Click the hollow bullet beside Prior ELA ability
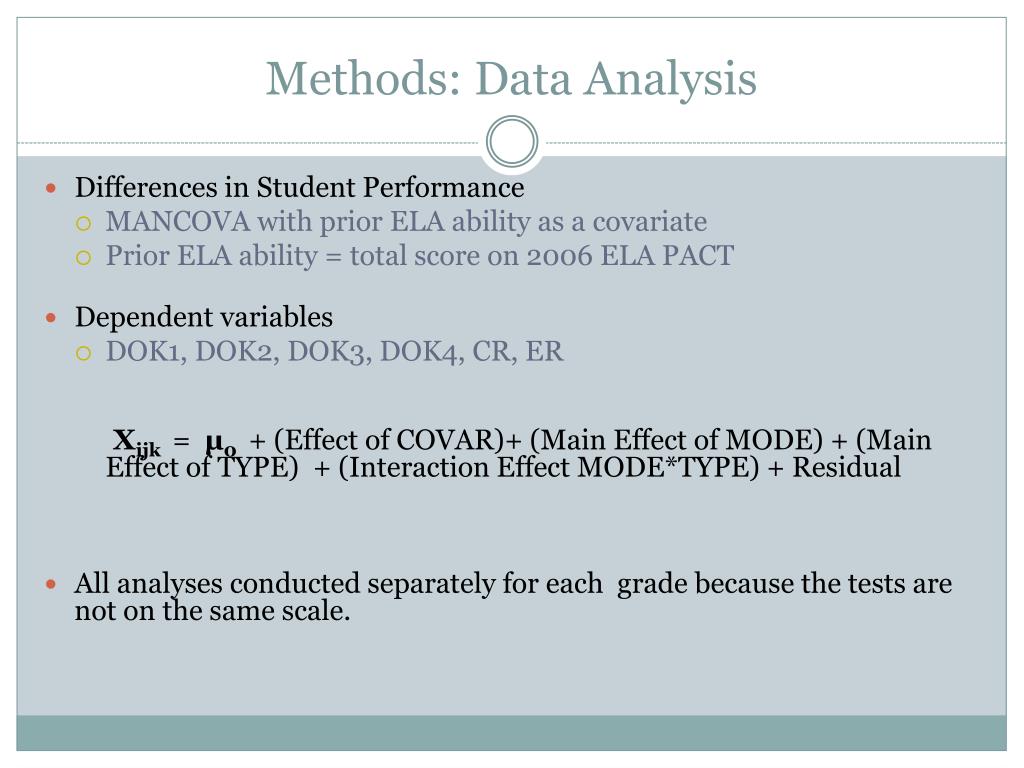This screenshot has width=1024, height=768. coord(84,257)
